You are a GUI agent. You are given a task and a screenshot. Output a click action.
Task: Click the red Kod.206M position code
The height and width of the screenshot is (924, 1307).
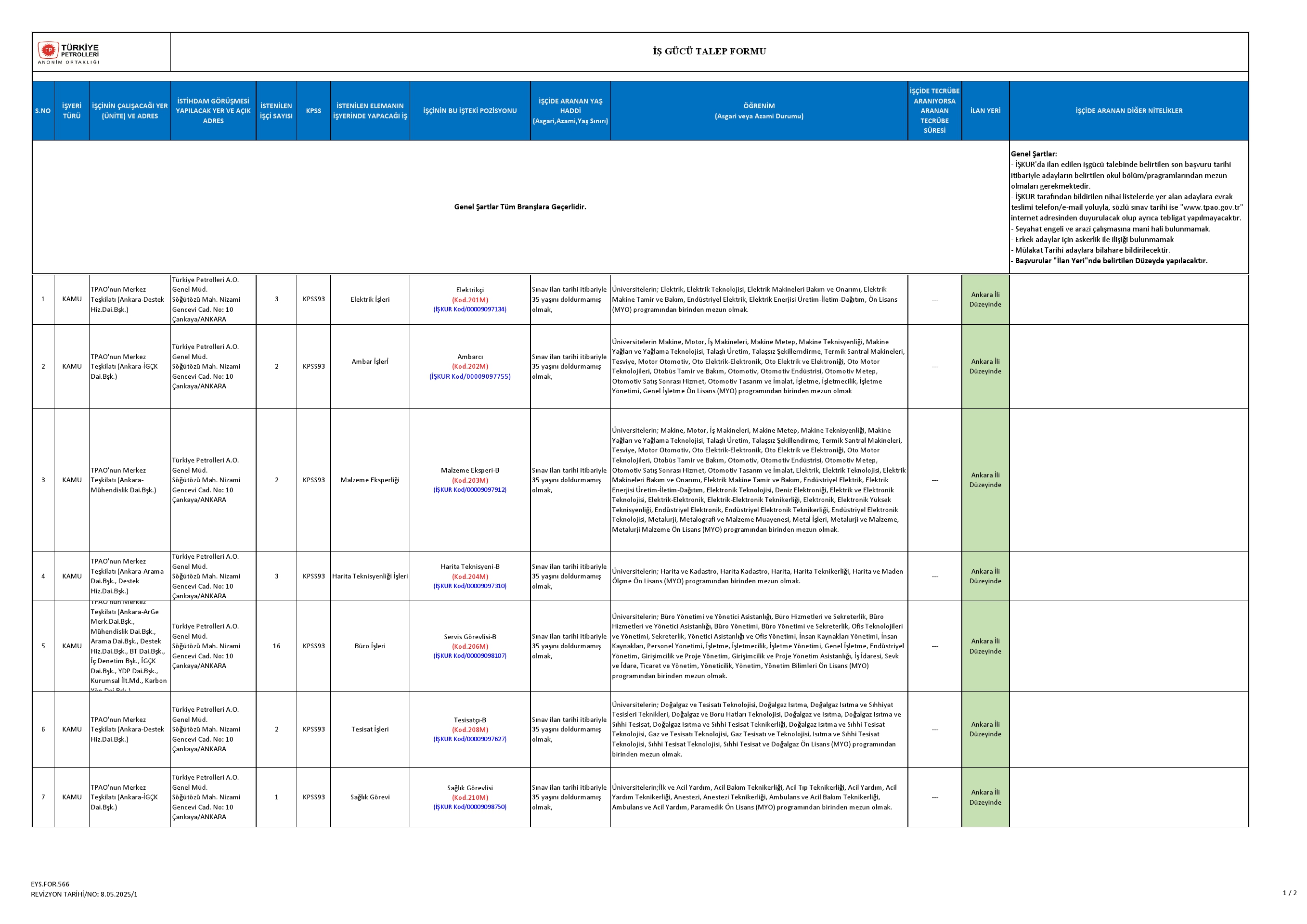[470, 646]
